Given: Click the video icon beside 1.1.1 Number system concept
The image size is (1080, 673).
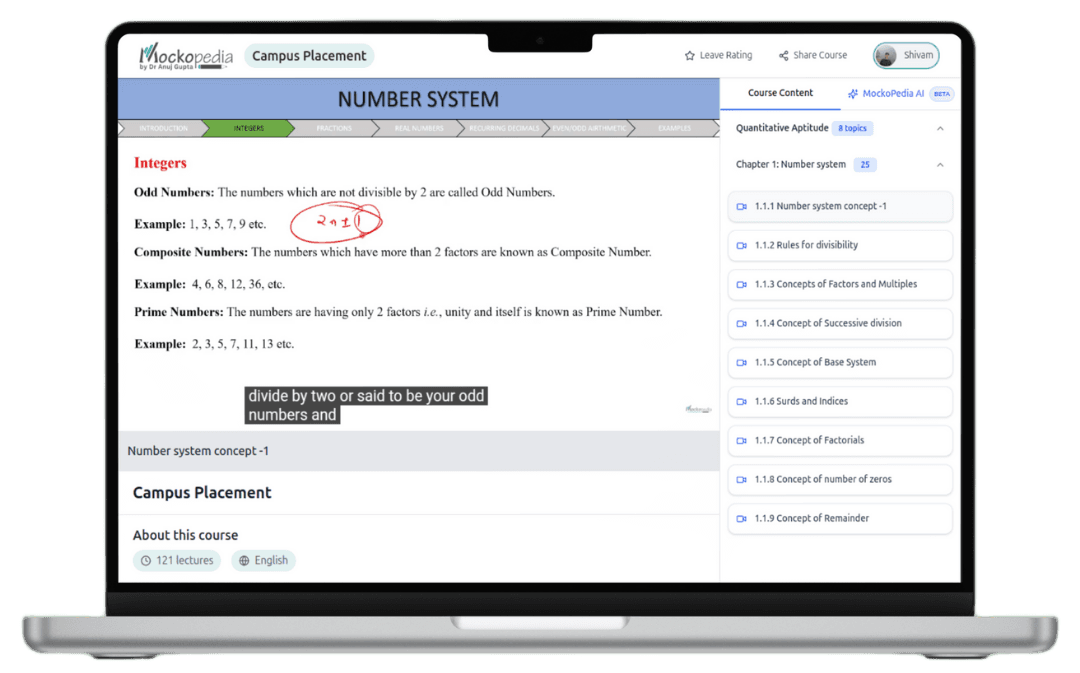Looking at the screenshot, I should click(741, 206).
